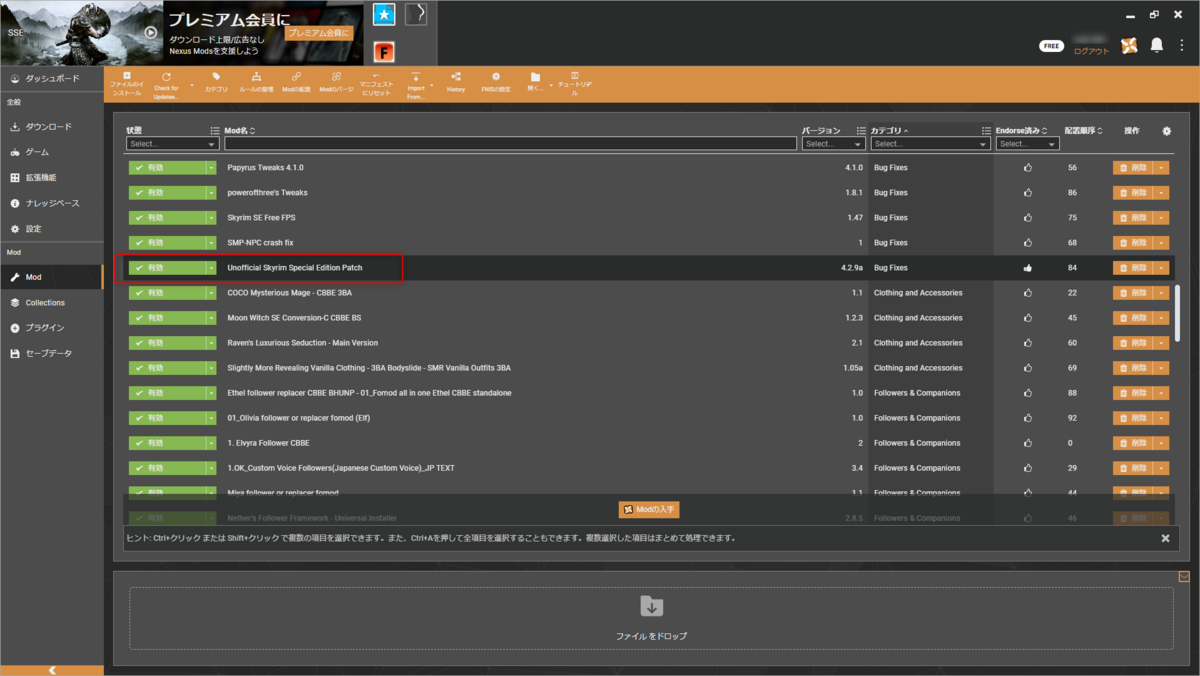Toggle enabled state of Papyrus Tweaks 4.1.0

[x=167, y=168]
